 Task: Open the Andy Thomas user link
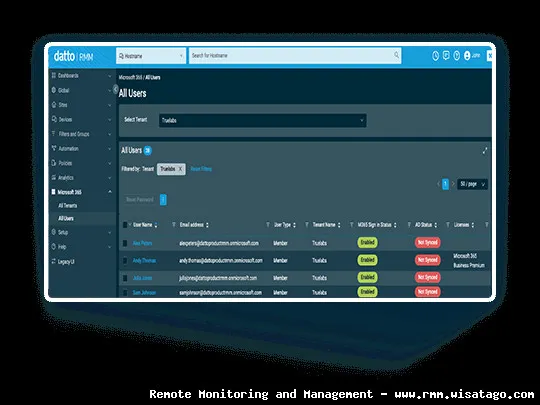coord(144,261)
